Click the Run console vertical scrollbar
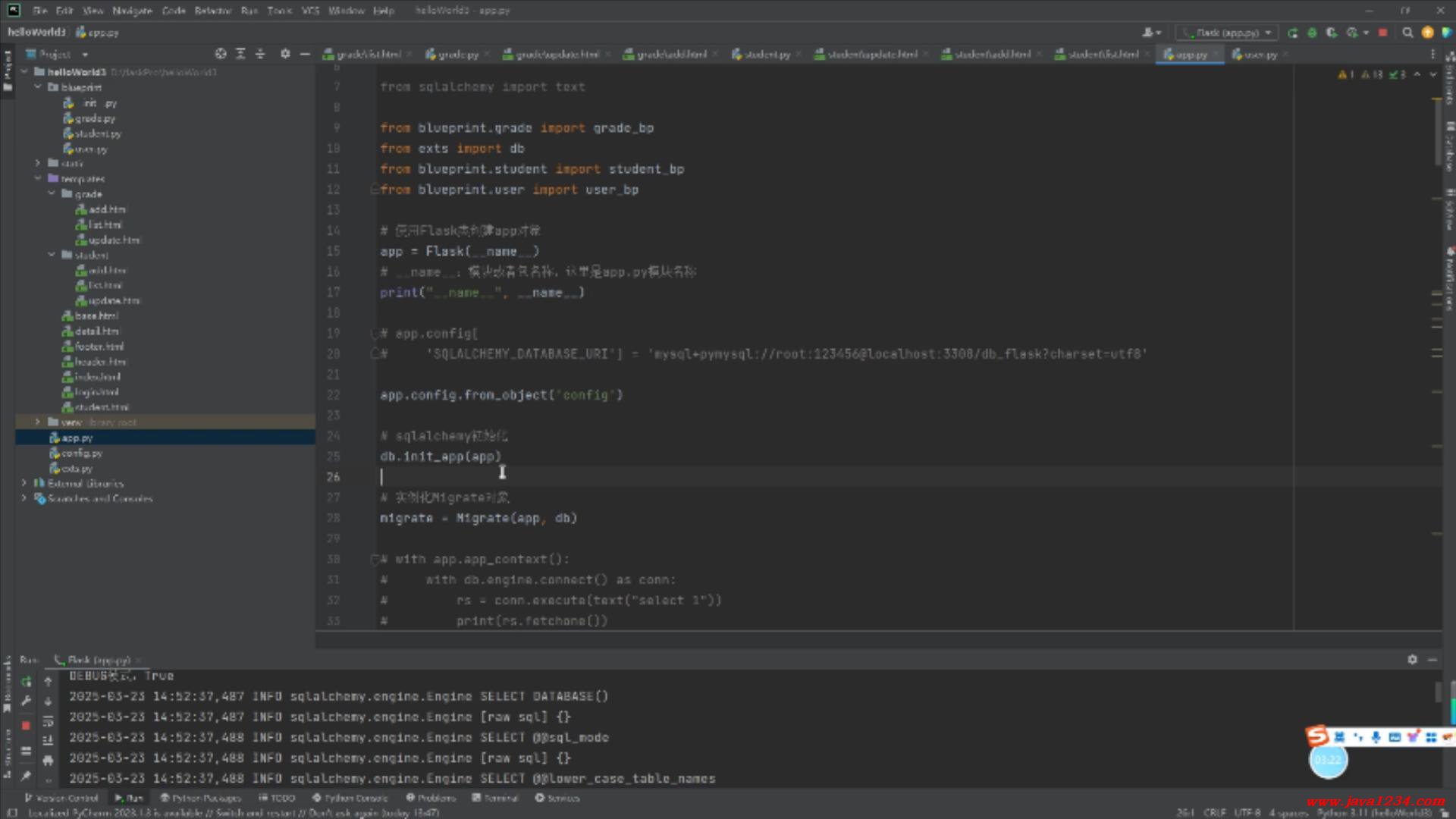 click(1437, 692)
